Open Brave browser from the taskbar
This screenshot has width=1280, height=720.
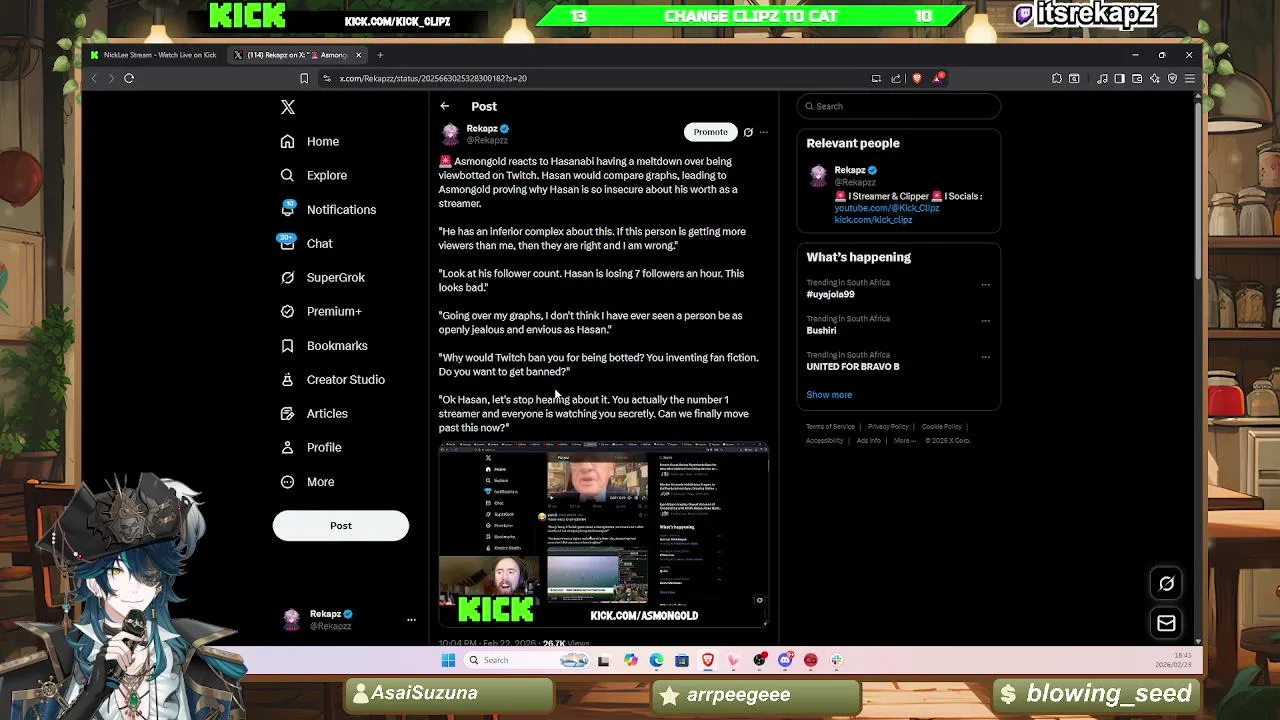708,660
